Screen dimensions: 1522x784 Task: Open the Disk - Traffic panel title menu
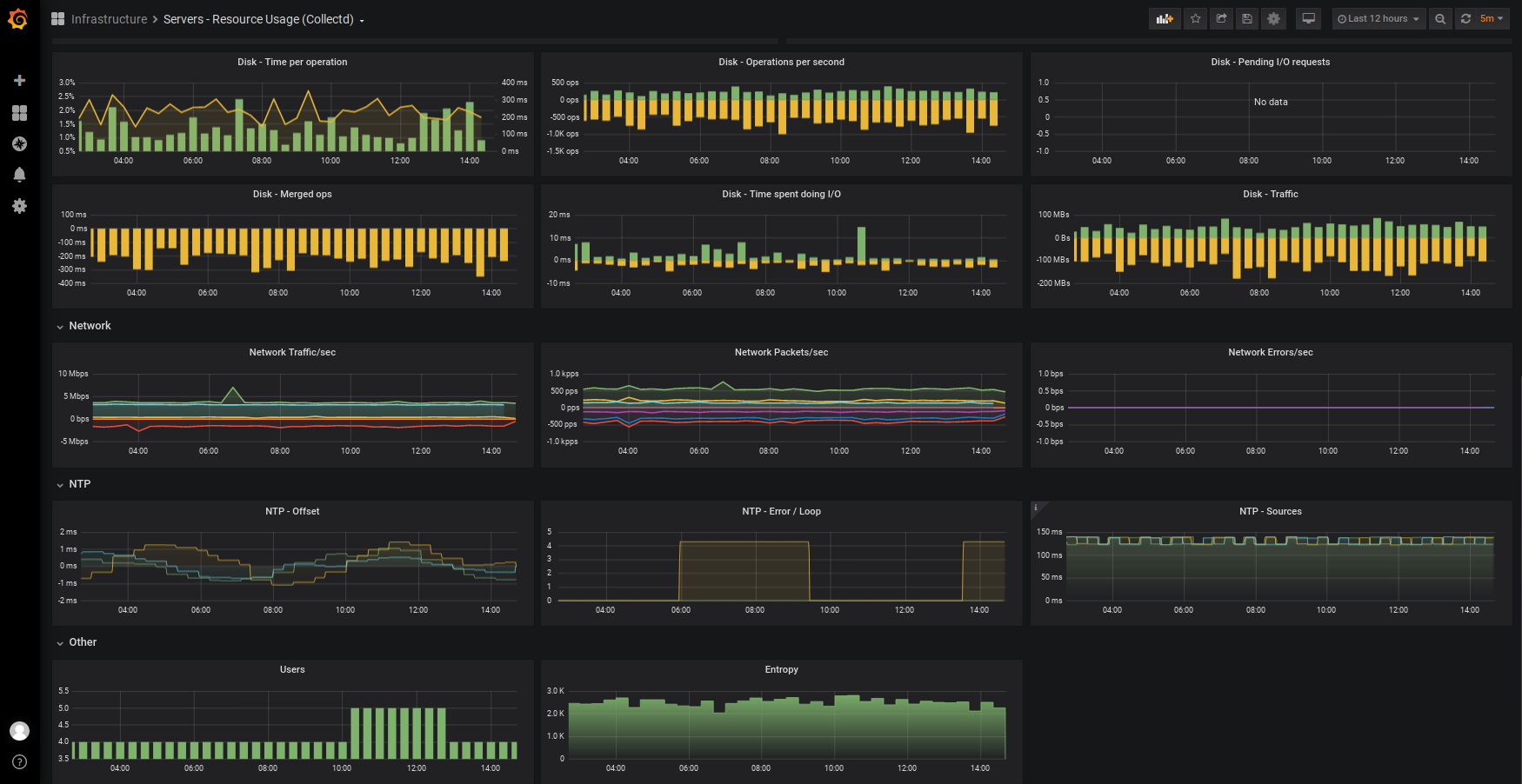coord(1270,195)
